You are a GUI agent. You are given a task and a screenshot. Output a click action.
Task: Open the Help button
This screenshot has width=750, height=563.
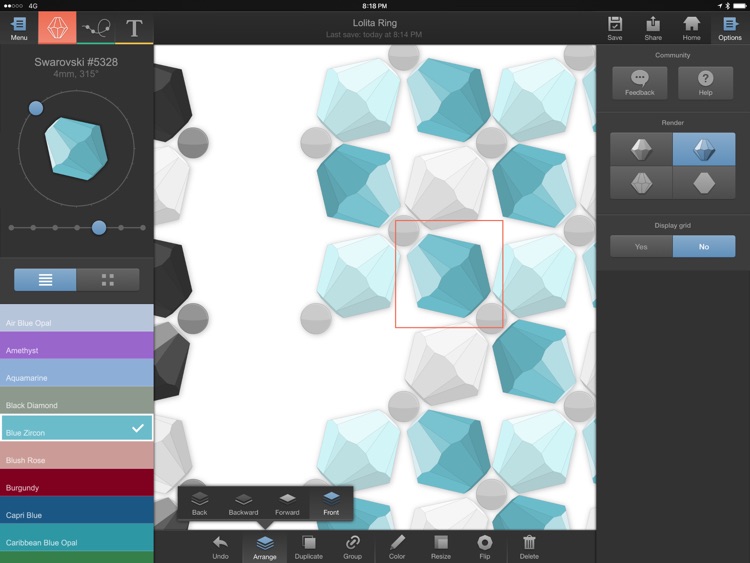point(705,83)
